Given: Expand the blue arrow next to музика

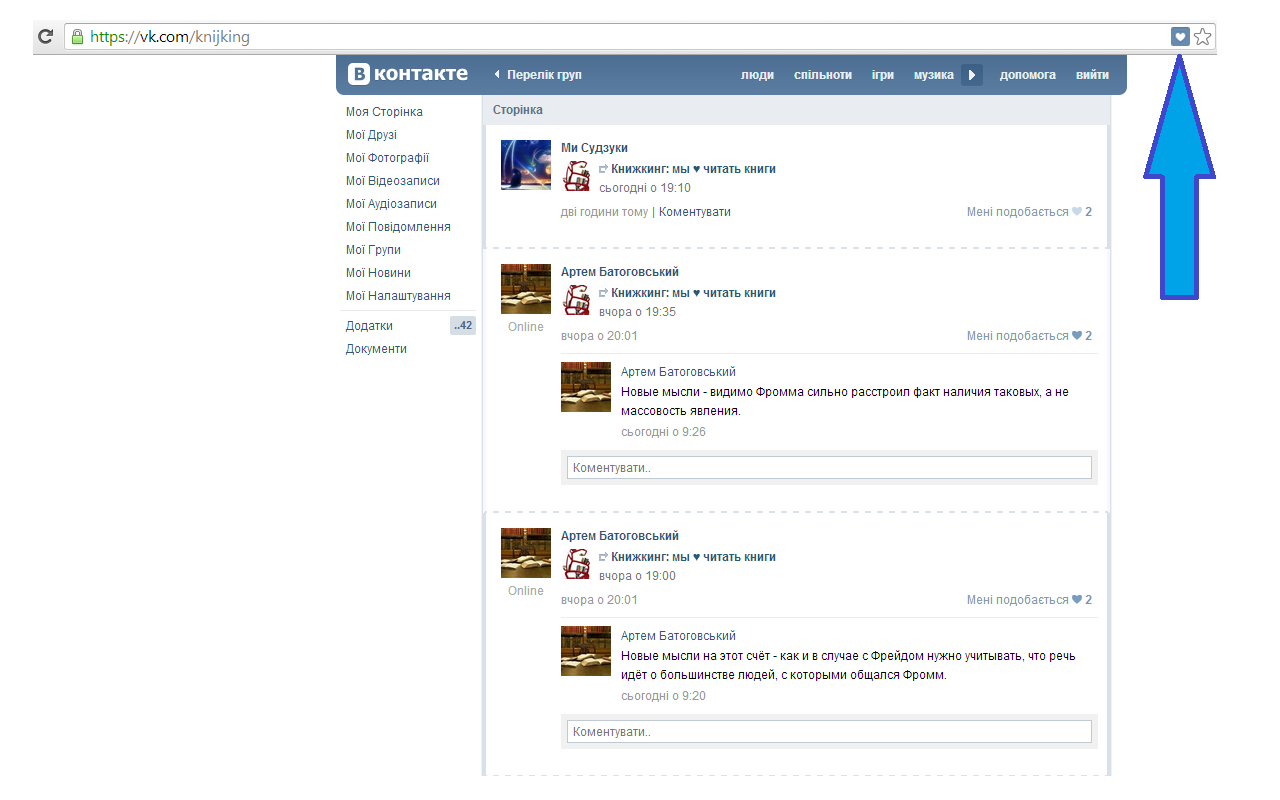Looking at the screenshot, I should click(971, 74).
